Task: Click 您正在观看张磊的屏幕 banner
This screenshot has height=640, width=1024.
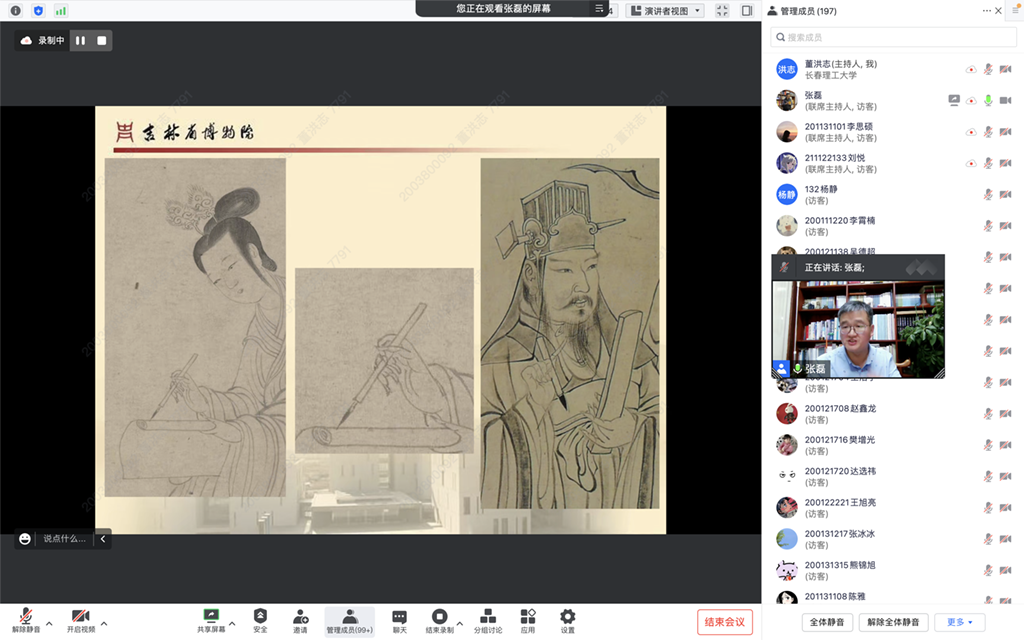Action: coord(503,8)
